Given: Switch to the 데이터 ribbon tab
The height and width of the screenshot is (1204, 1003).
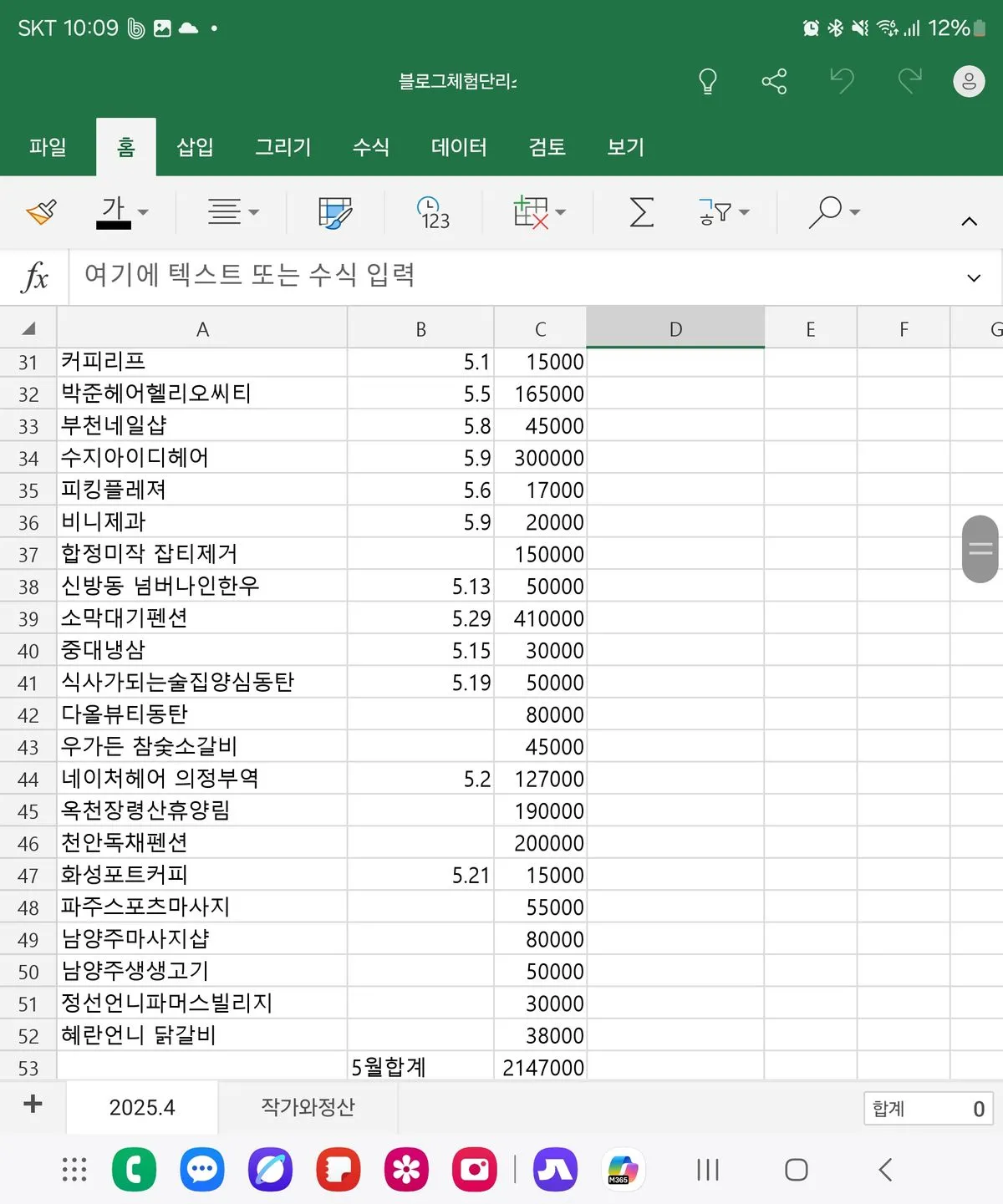Looking at the screenshot, I should pos(458,147).
